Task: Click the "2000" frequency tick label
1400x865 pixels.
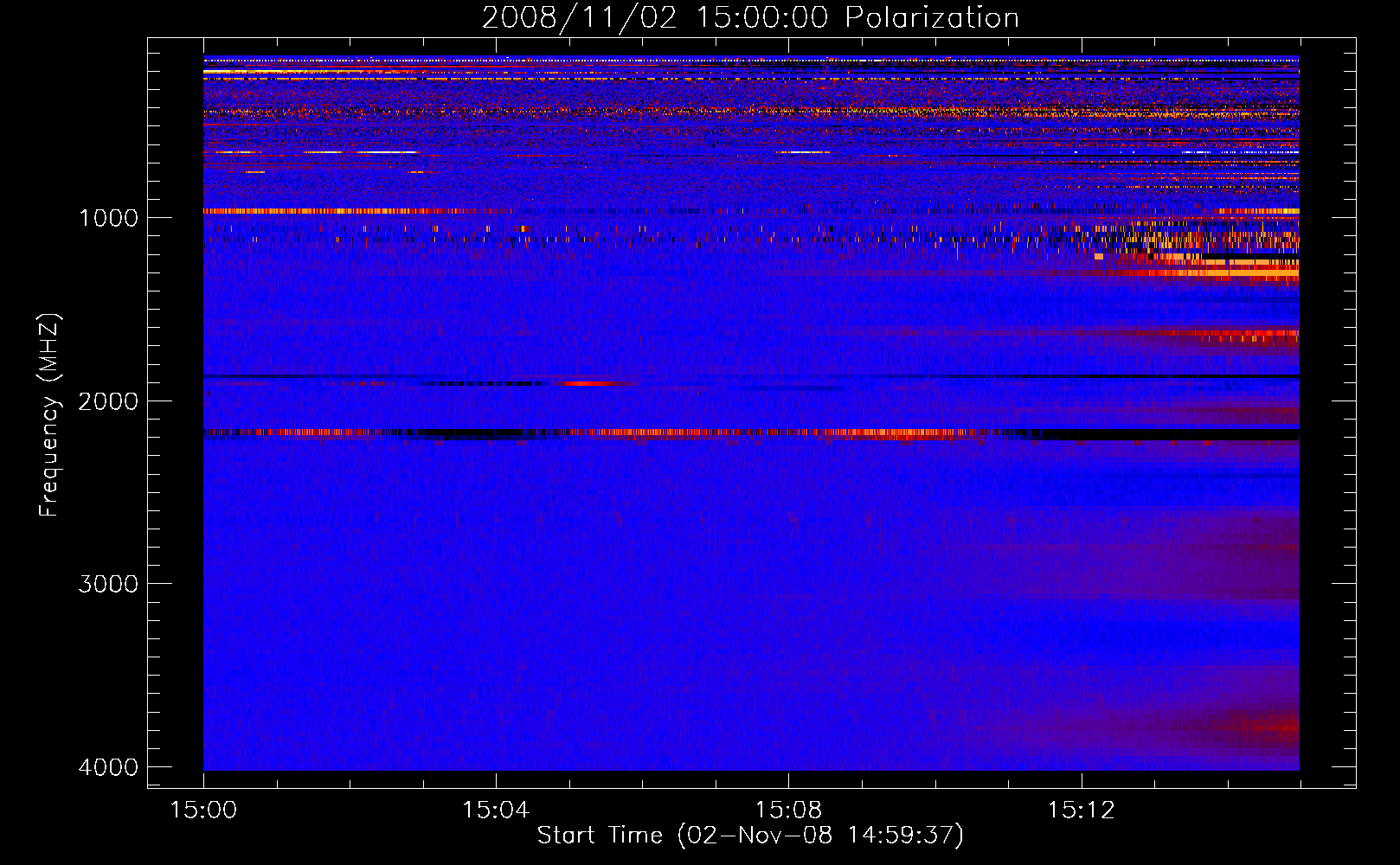Action: (x=108, y=401)
